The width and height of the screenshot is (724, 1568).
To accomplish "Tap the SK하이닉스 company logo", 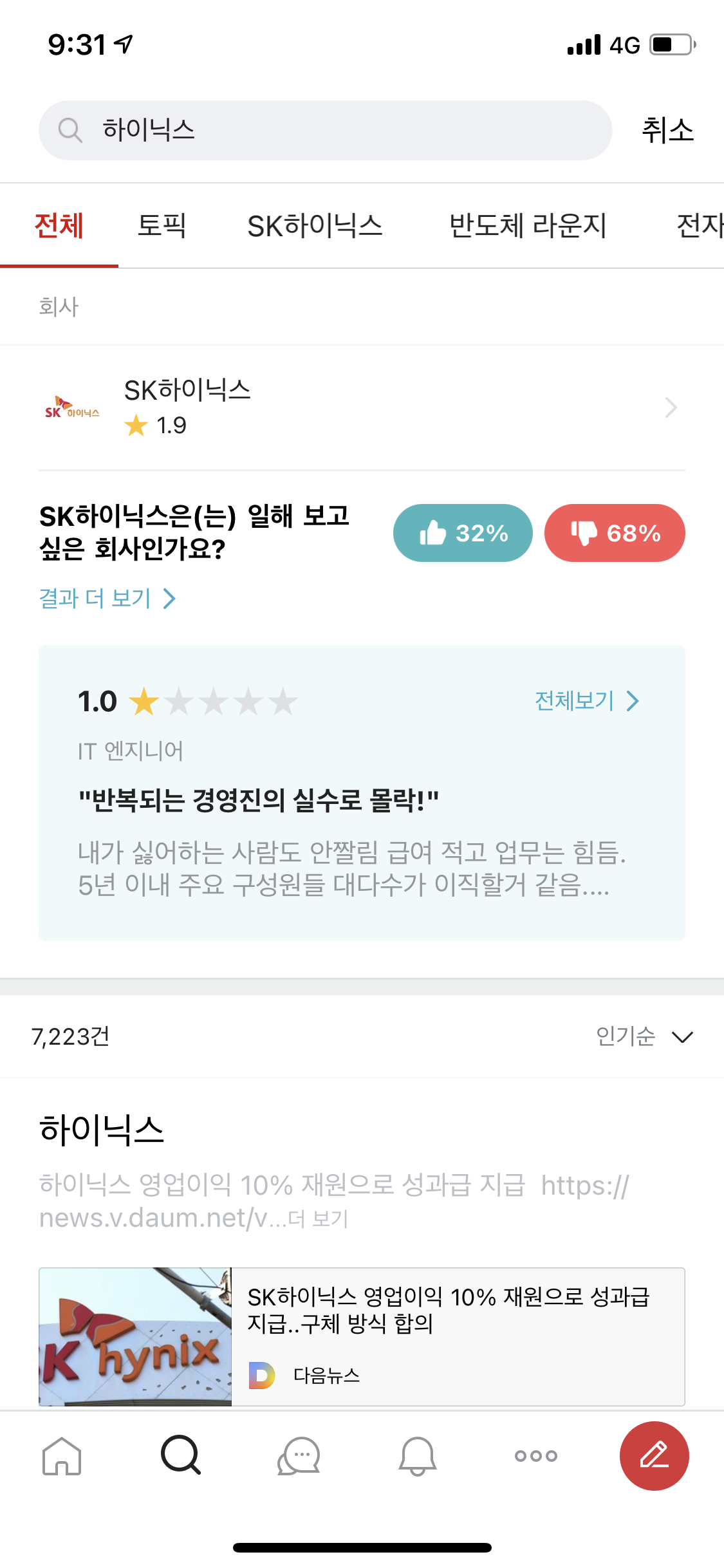I will click(72, 408).
